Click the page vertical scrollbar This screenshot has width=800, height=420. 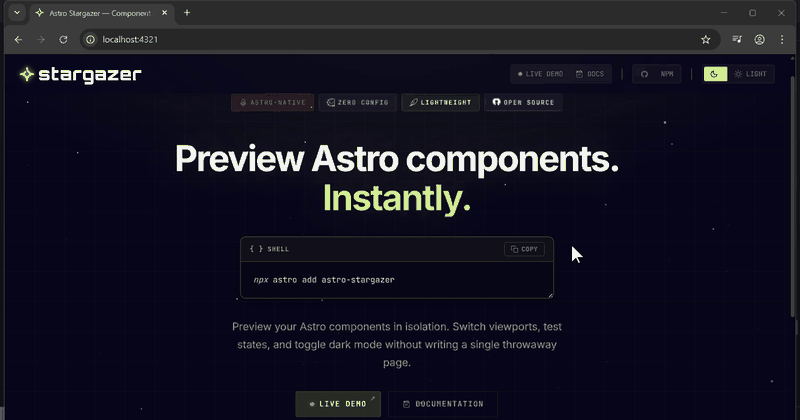[793, 196]
